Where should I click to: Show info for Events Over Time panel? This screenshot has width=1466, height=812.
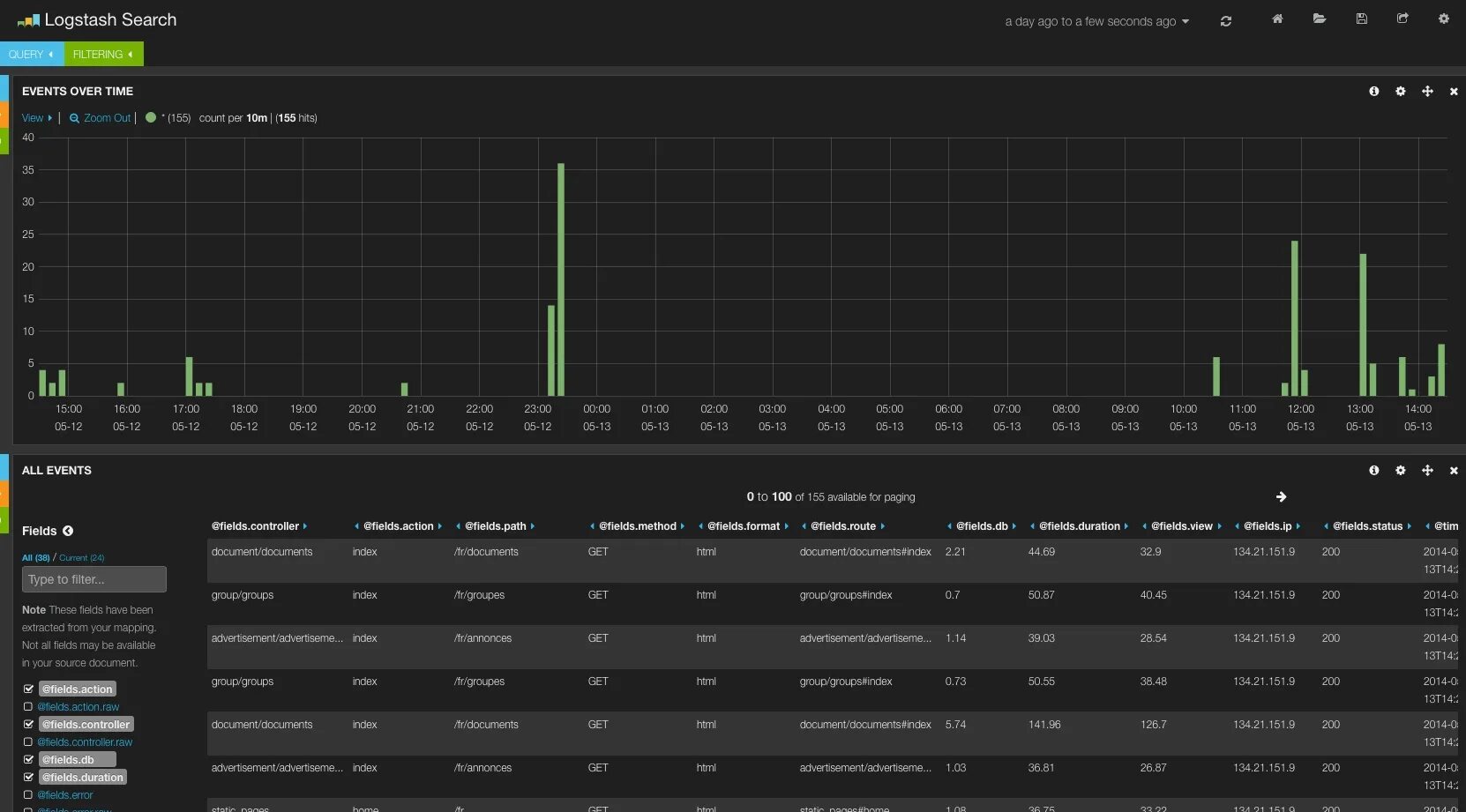pos(1374,91)
